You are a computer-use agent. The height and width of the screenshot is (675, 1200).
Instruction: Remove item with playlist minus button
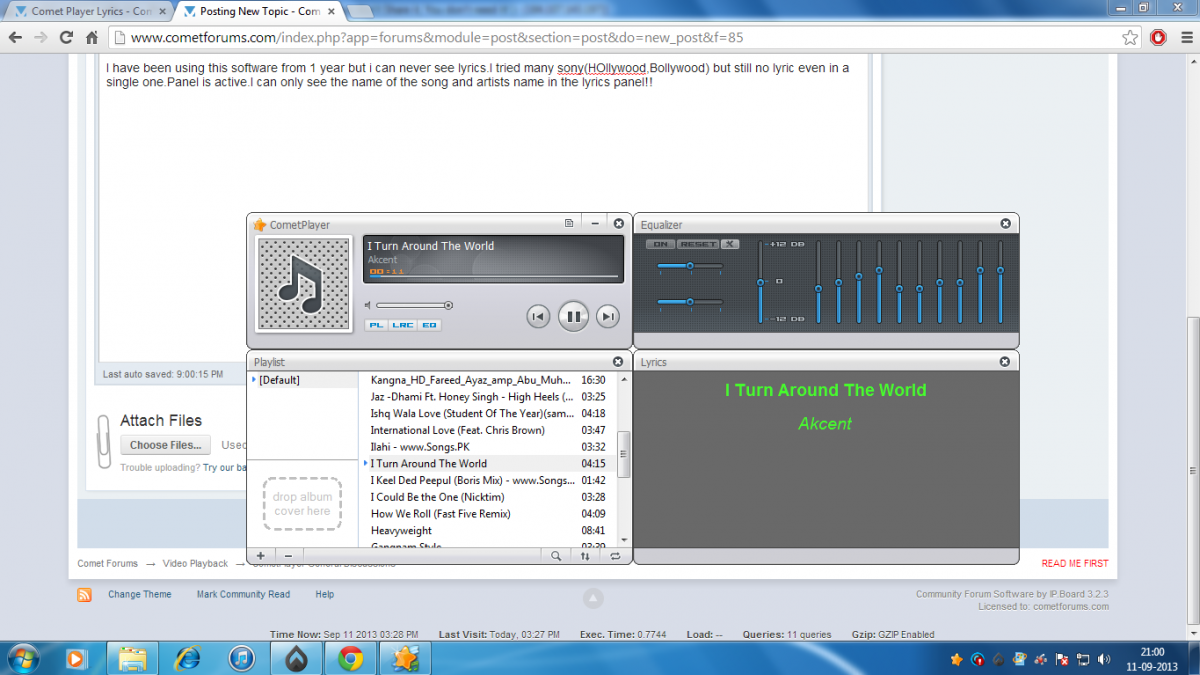(x=288, y=556)
